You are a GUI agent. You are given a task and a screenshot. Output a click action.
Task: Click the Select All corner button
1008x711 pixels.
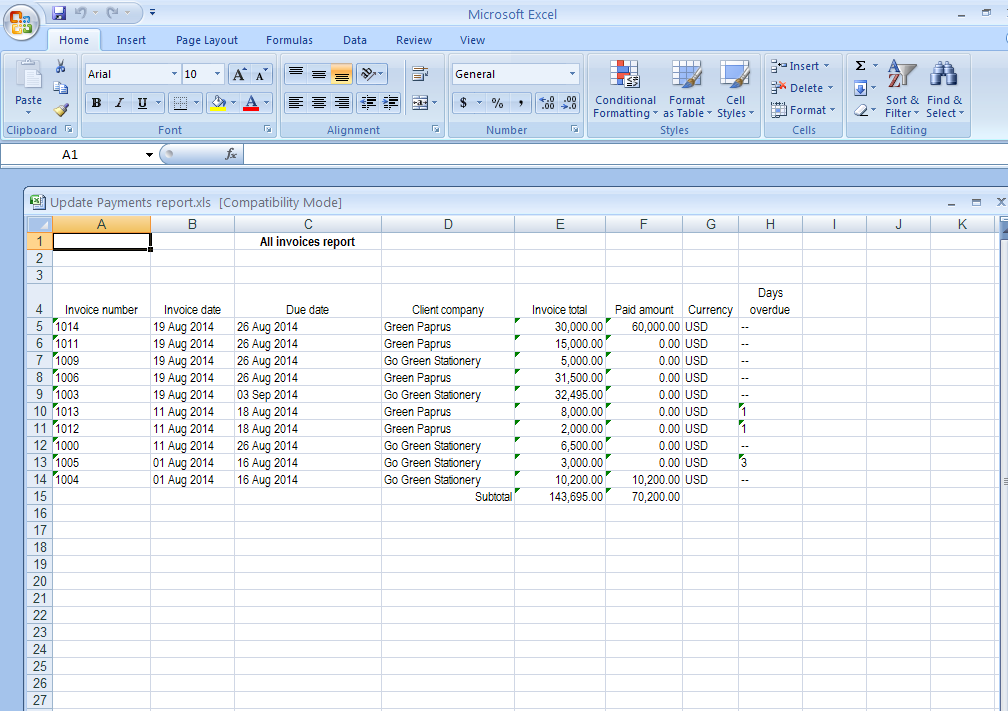pos(40,224)
